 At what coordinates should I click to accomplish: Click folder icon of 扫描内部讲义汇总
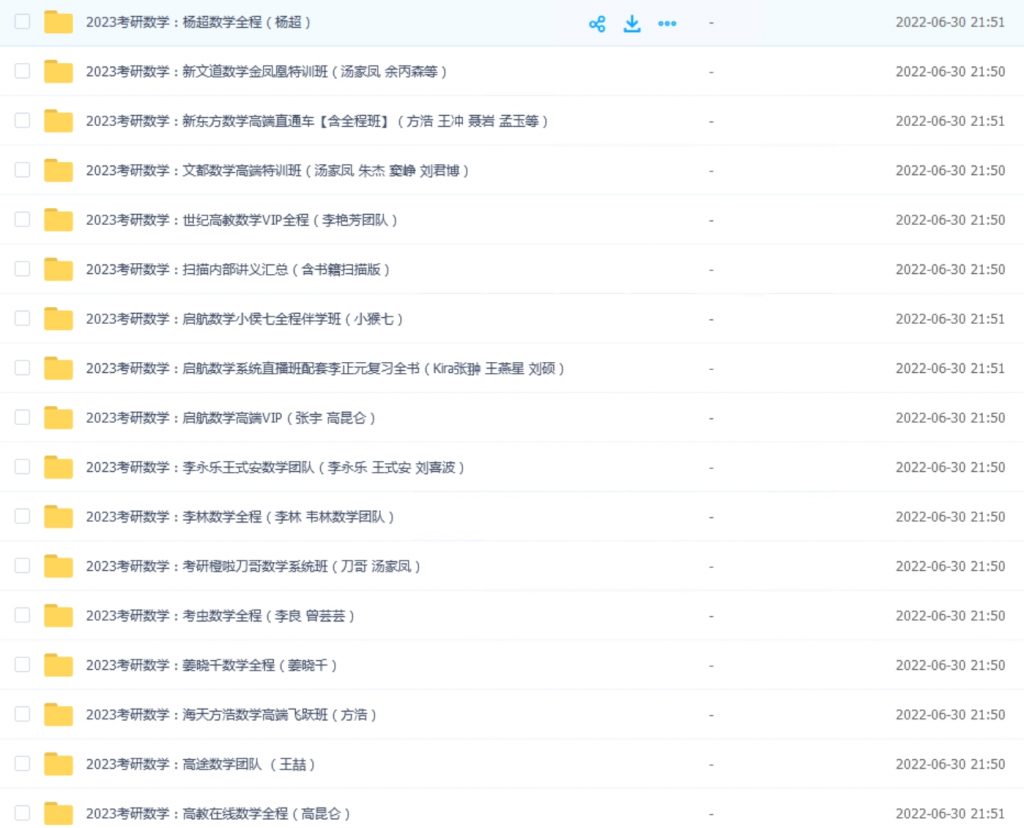click(58, 269)
